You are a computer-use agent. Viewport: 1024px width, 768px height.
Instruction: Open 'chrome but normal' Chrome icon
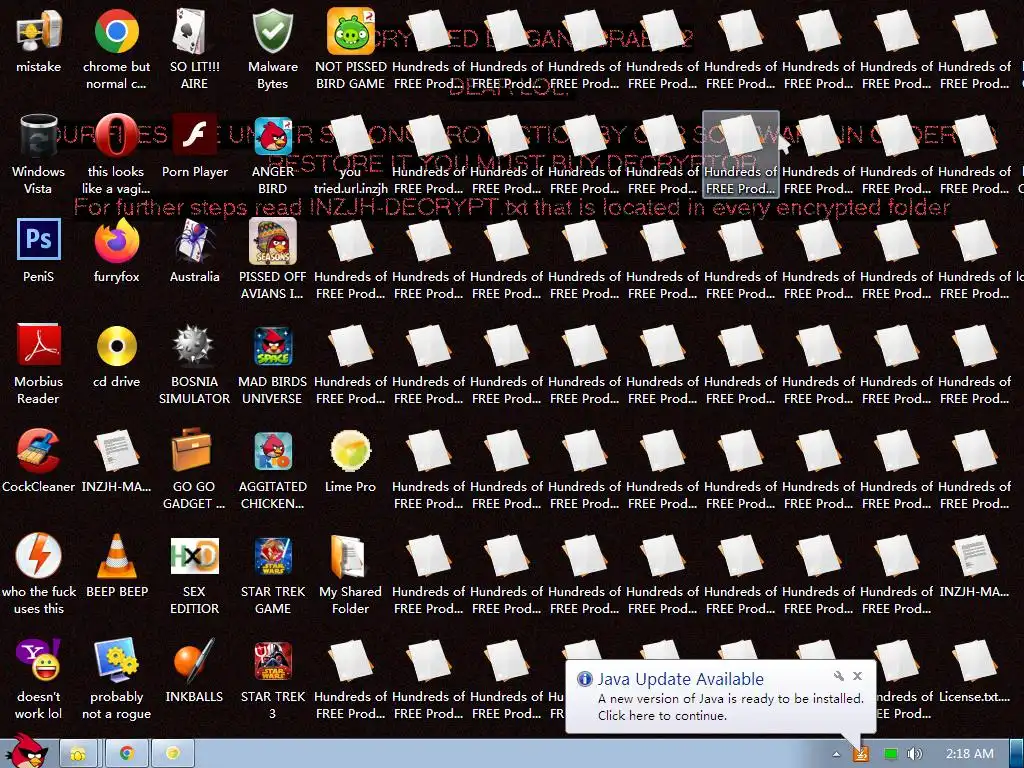tap(116, 31)
